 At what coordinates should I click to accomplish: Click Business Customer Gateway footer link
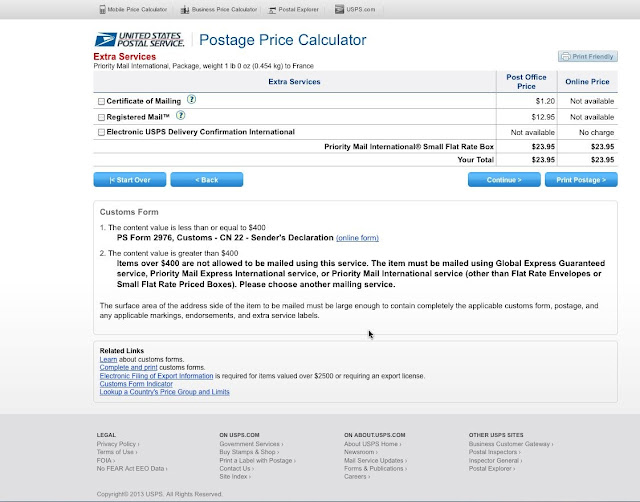[x=511, y=444]
